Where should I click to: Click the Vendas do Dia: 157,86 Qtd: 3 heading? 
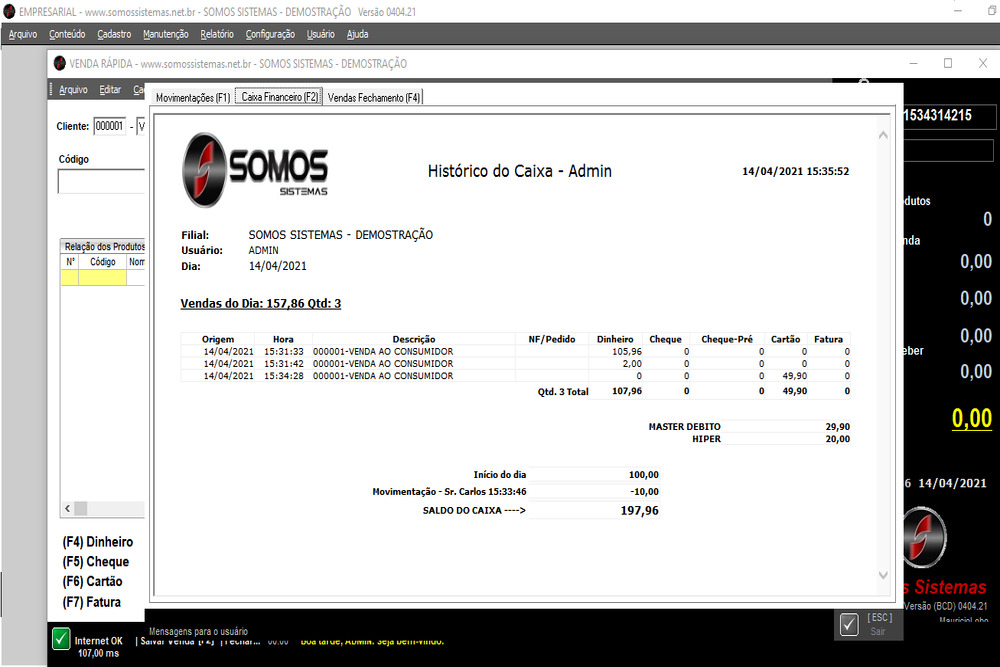click(x=261, y=304)
